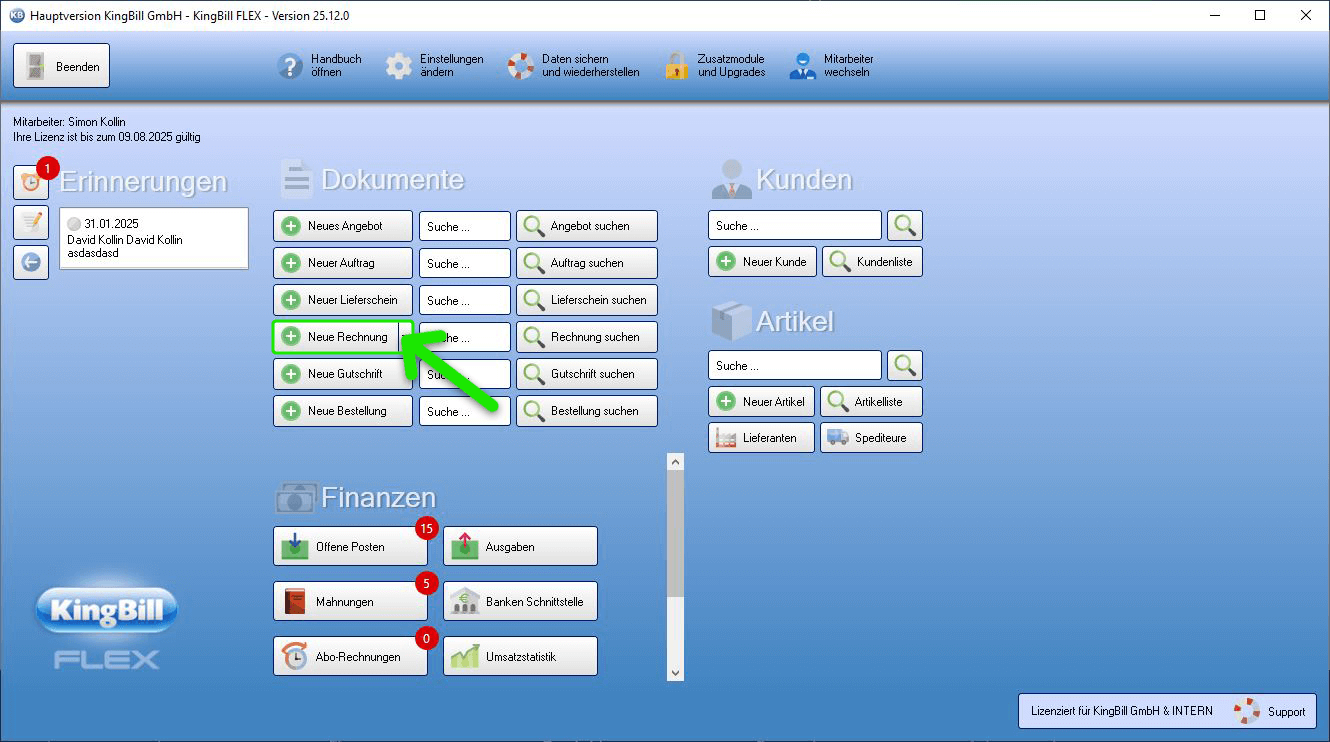Click Neue Bestellung button
The image size is (1330, 742).
[343, 411]
